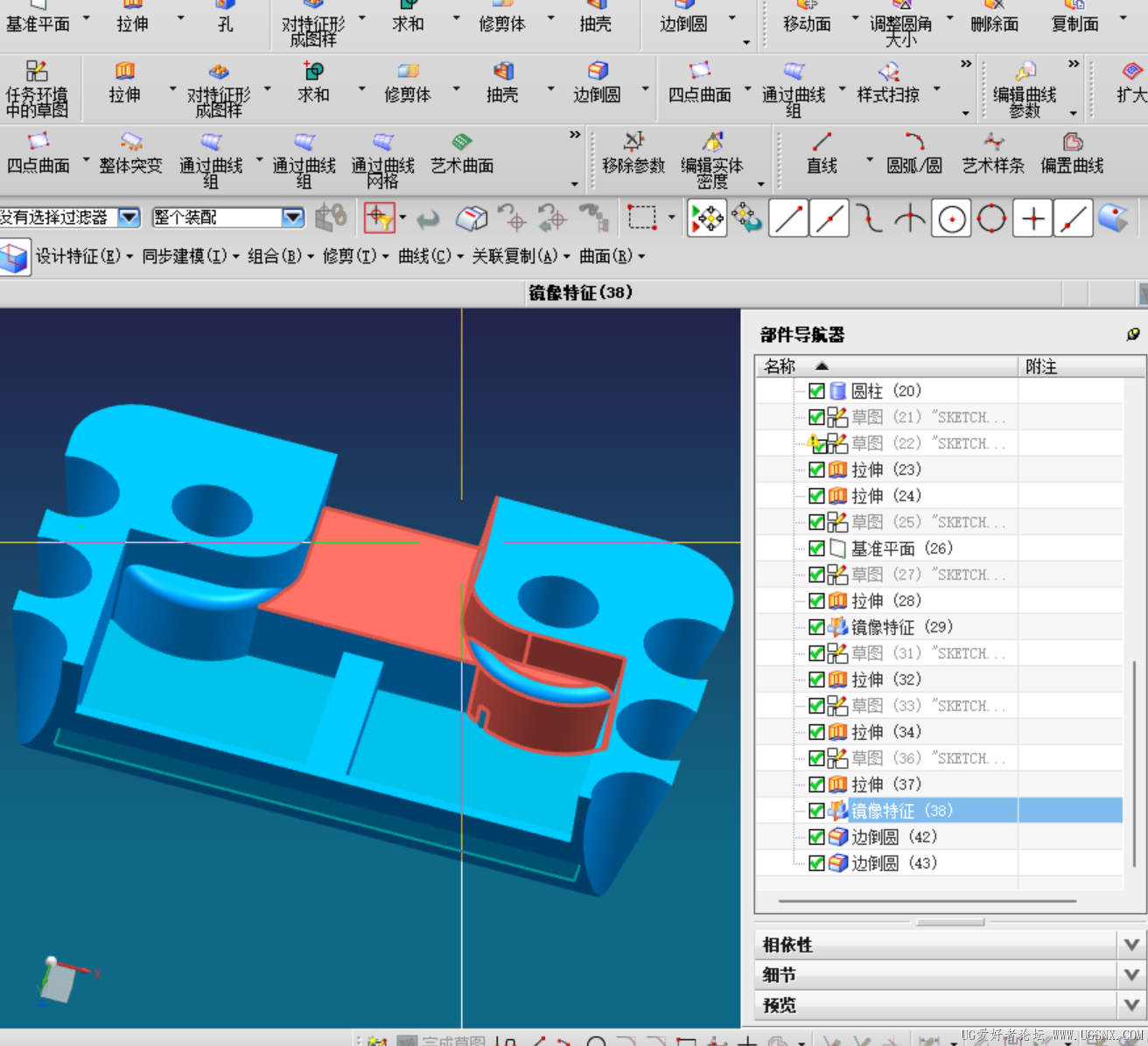Click the 孔 hole button
This screenshot has width=1148, height=1046.
tap(226, 17)
